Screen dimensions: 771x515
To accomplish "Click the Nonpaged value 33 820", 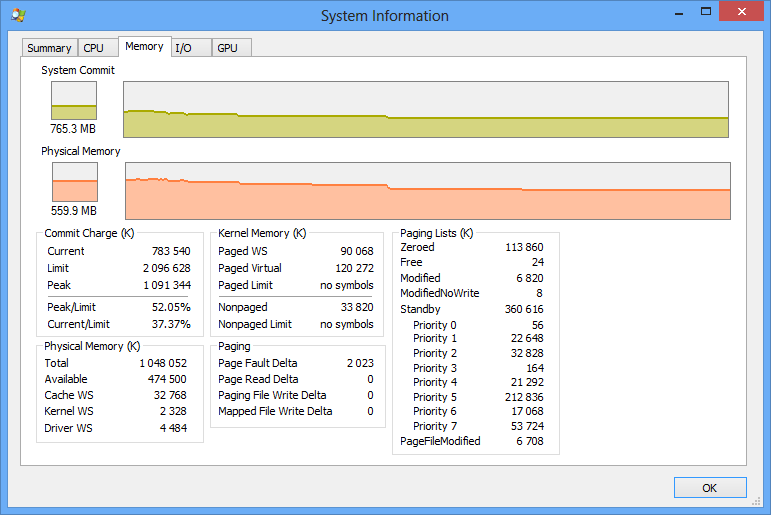I will [357, 307].
